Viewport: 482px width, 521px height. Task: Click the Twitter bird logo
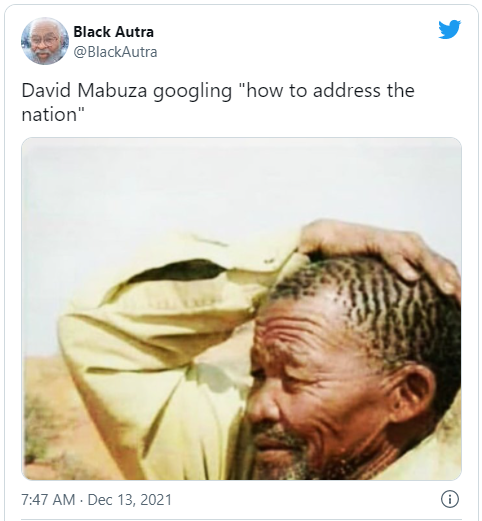coord(450,29)
